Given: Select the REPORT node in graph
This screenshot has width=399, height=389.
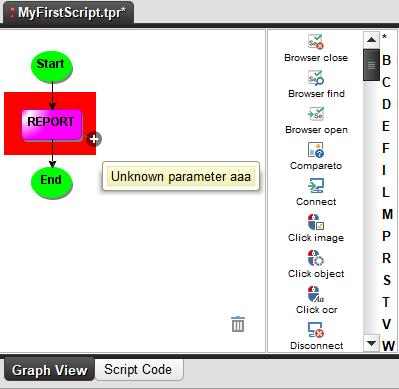Looking at the screenshot, I should [x=52, y=124].
